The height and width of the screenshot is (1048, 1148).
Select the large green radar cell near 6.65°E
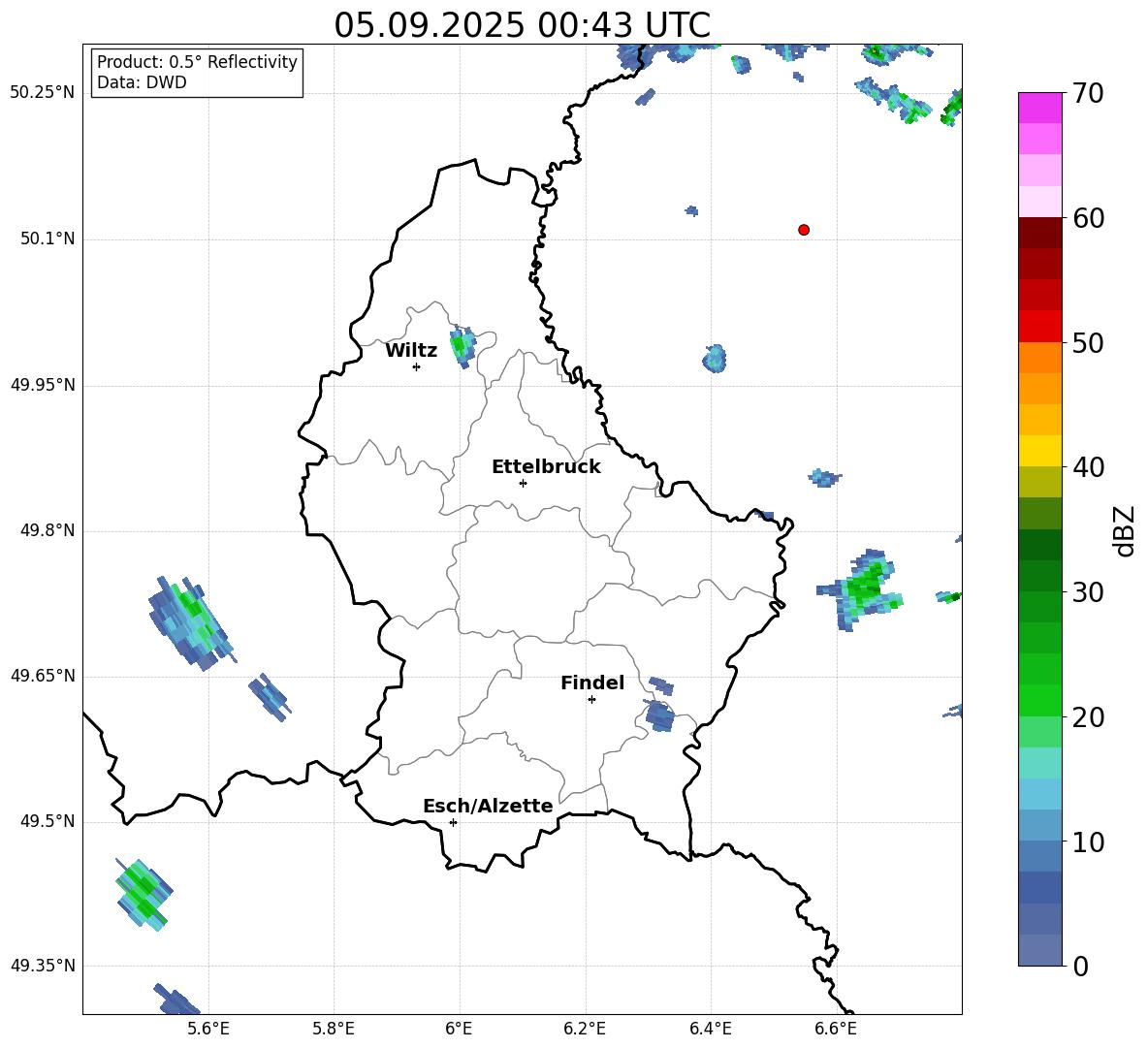click(861, 588)
